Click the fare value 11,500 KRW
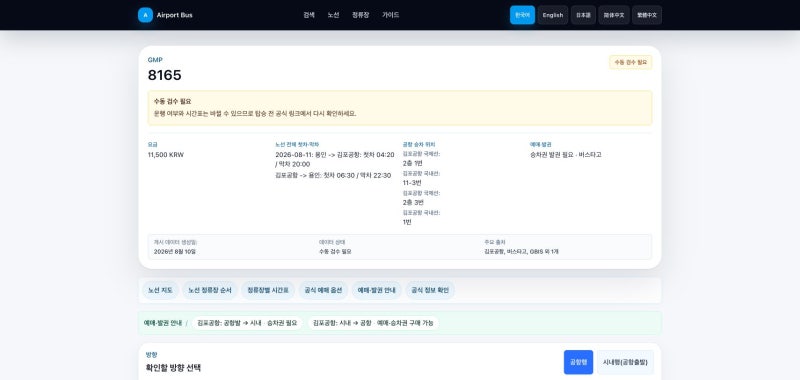The width and height of the screenshot is (800, 380). tap(166, 155)
